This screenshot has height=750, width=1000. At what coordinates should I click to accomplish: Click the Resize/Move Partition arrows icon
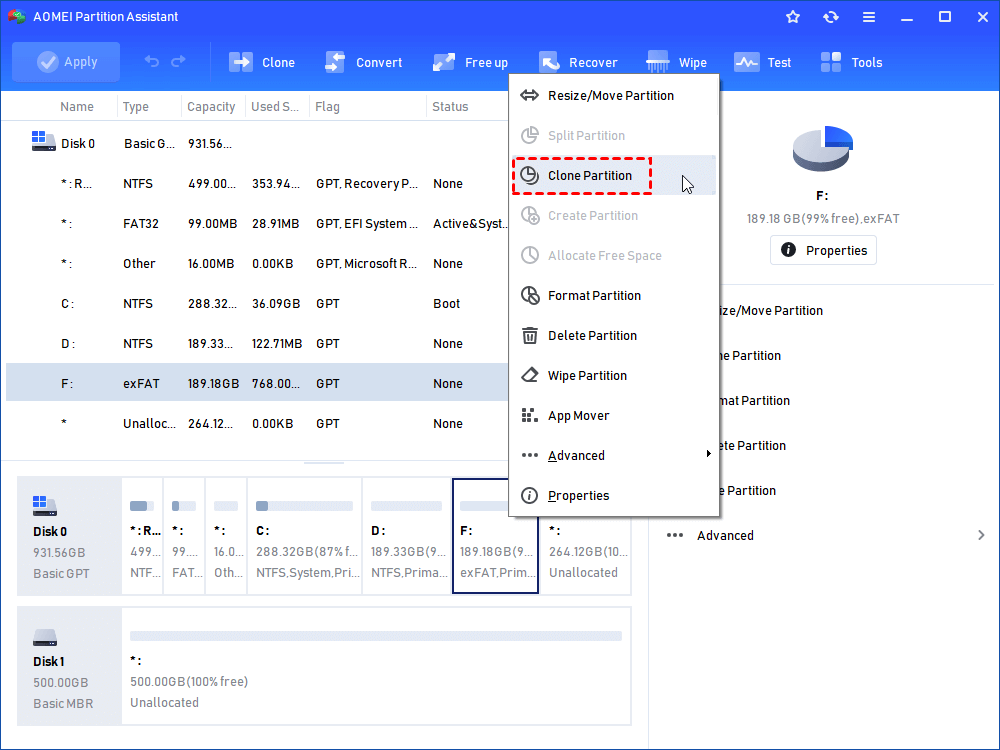tap(529, 96)
